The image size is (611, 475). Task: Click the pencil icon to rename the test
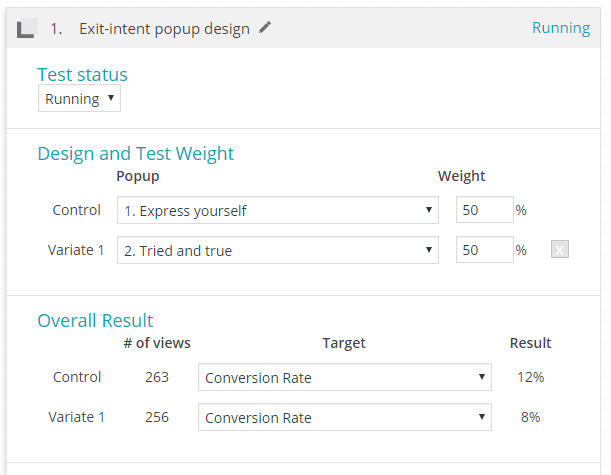(265, 28)
